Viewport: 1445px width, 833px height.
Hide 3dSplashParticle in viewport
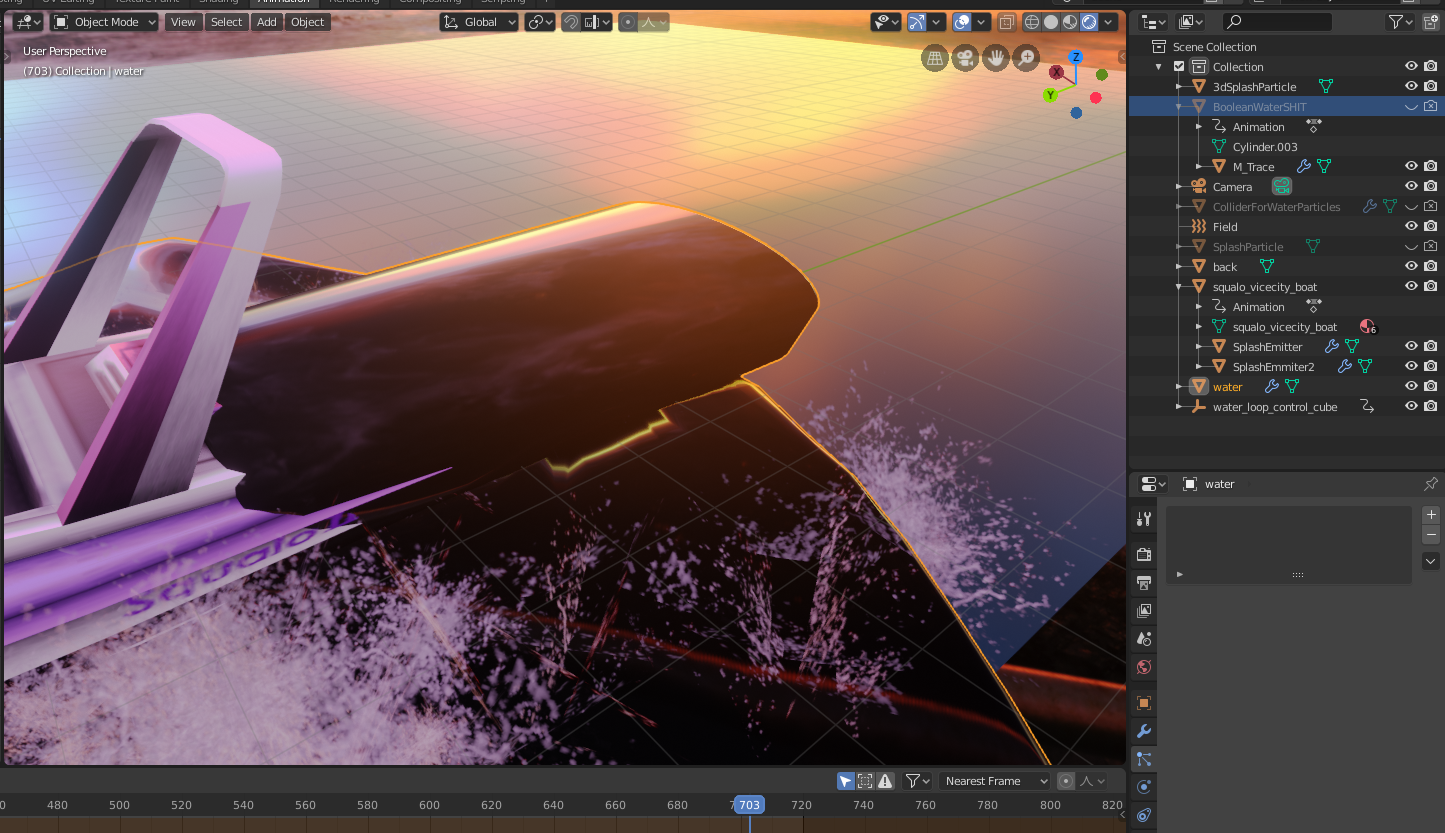click(1411, 87)
